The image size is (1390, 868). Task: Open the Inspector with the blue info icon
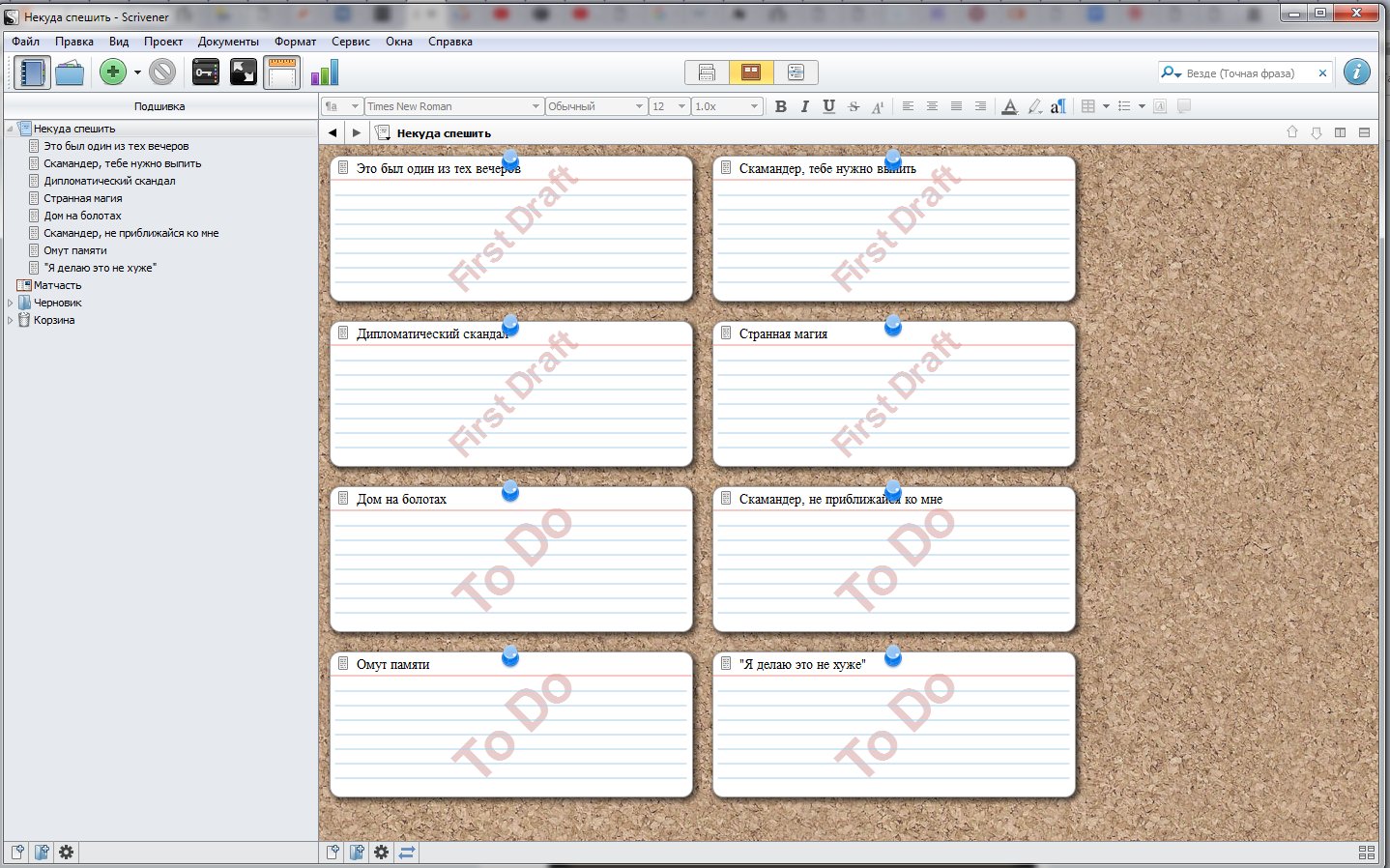point(1357,72)
